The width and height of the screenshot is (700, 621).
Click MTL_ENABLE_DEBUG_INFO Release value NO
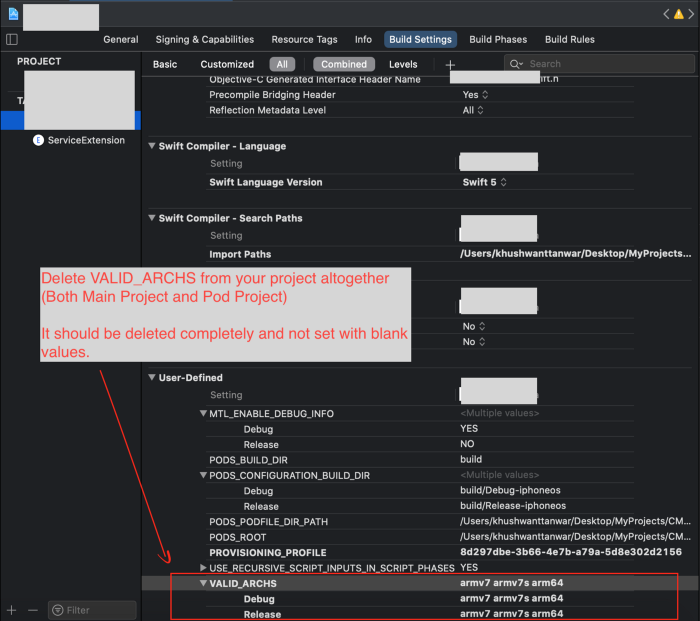pos(467,444)
